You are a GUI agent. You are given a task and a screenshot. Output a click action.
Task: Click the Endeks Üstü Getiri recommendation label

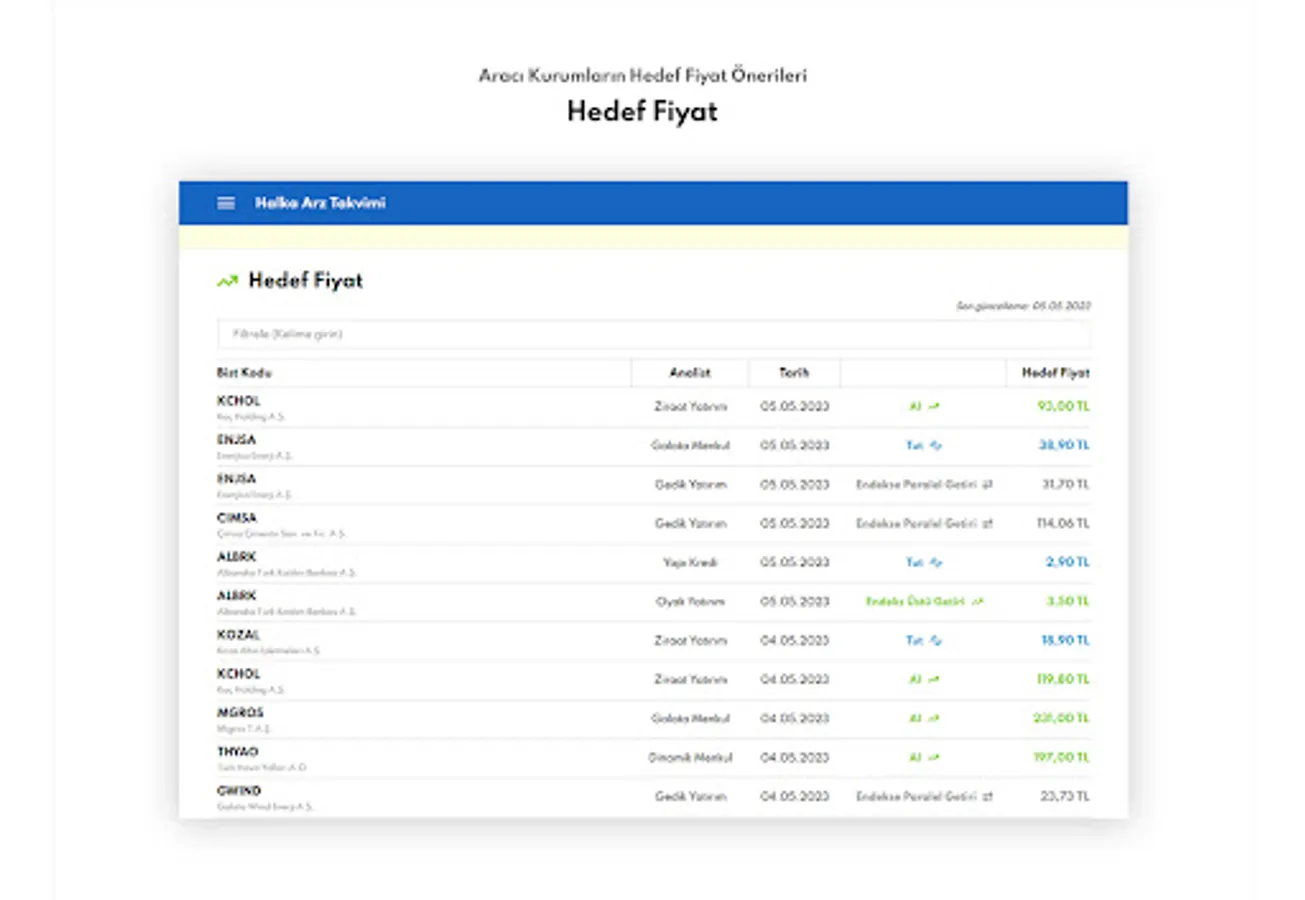915,602
